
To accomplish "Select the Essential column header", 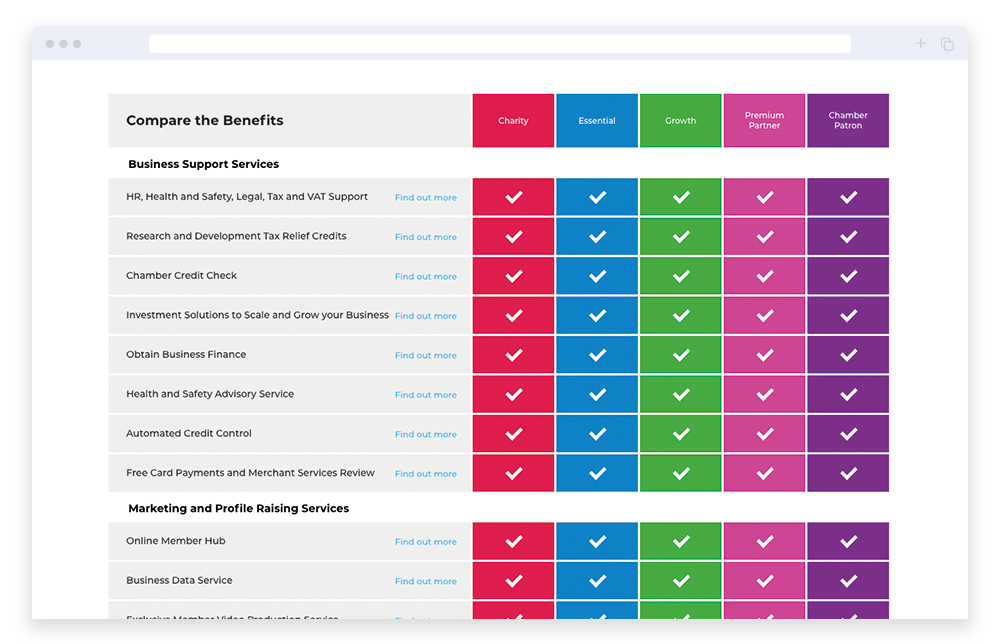I will [x=597, y=121].
